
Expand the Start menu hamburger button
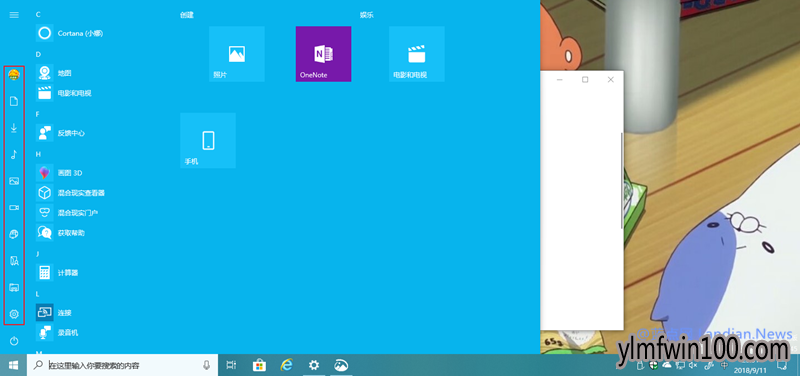[x=14, y=15]
